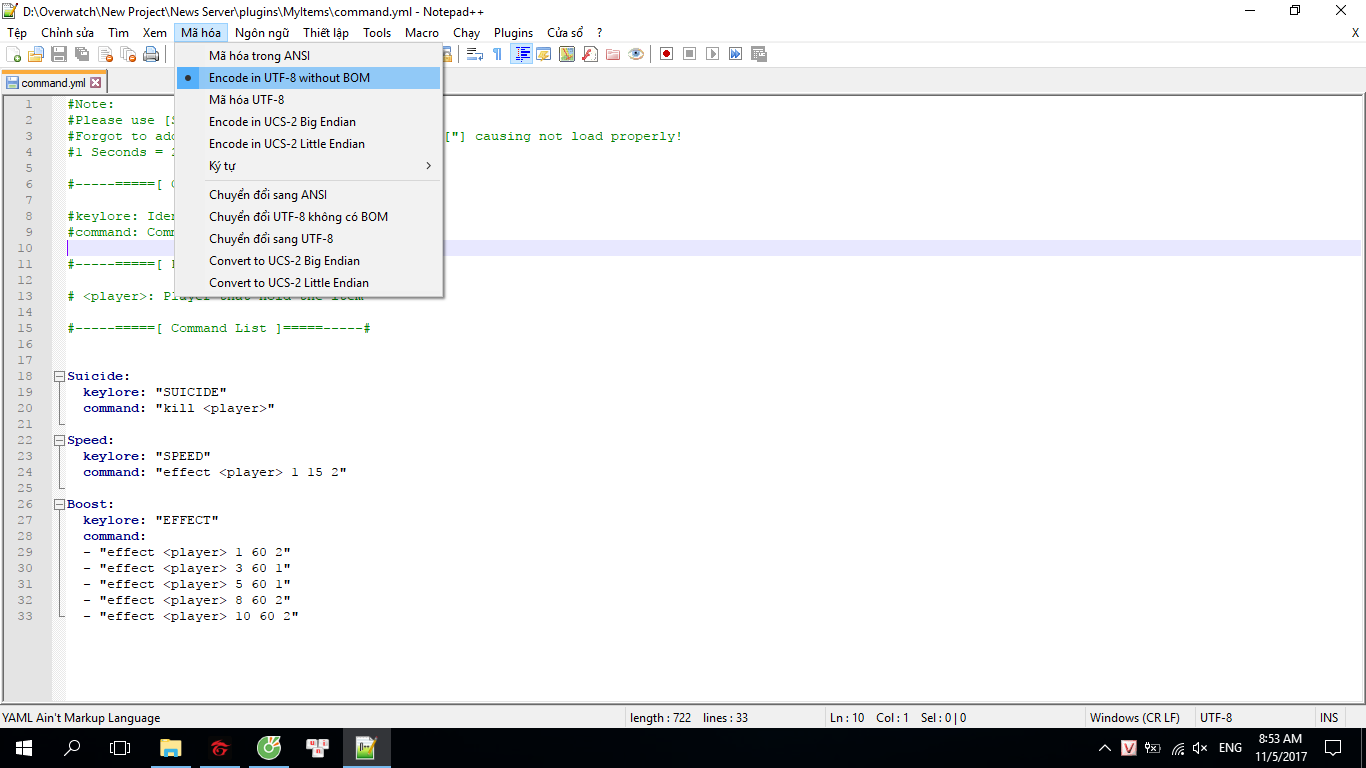Select 'Encode in UCS-2 Big Endian'
Viewport: 1366px width, 768px height.
tap(308, 122)
